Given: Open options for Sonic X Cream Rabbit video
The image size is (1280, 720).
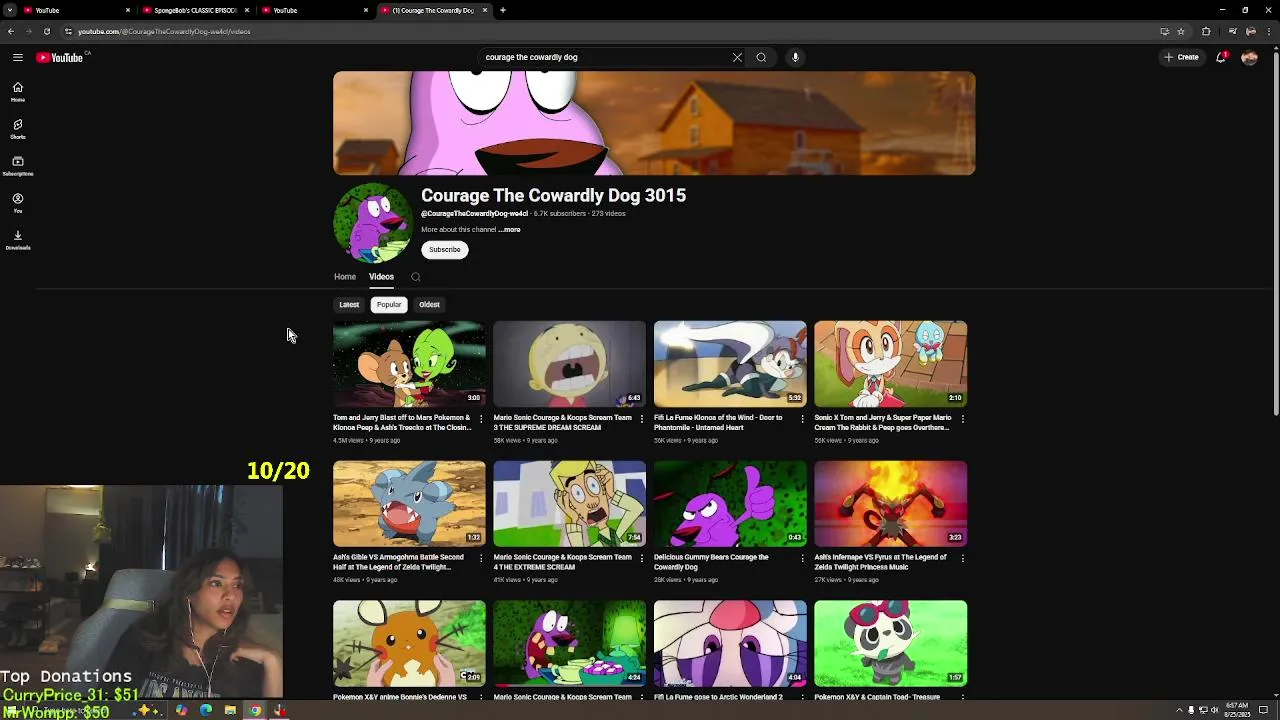Looking at the screenshot, I should tap(963, 419).
